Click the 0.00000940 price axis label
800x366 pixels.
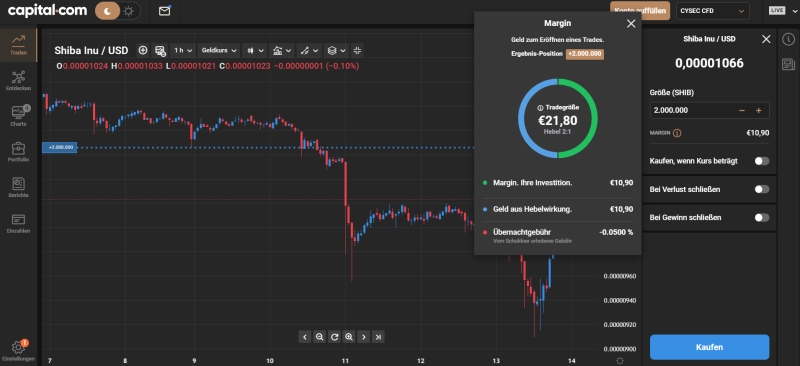pos(619,300)
